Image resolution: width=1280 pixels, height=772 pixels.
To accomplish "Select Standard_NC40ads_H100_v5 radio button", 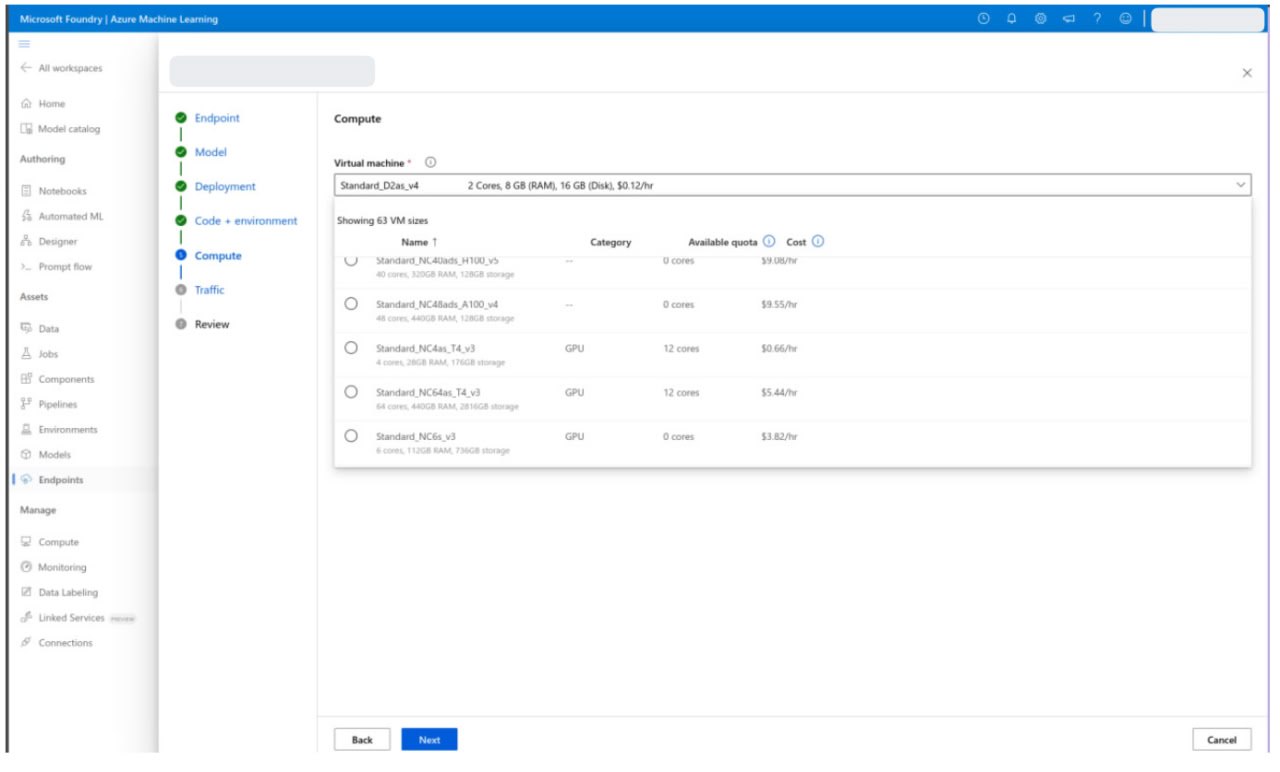I will click(351, 260).
